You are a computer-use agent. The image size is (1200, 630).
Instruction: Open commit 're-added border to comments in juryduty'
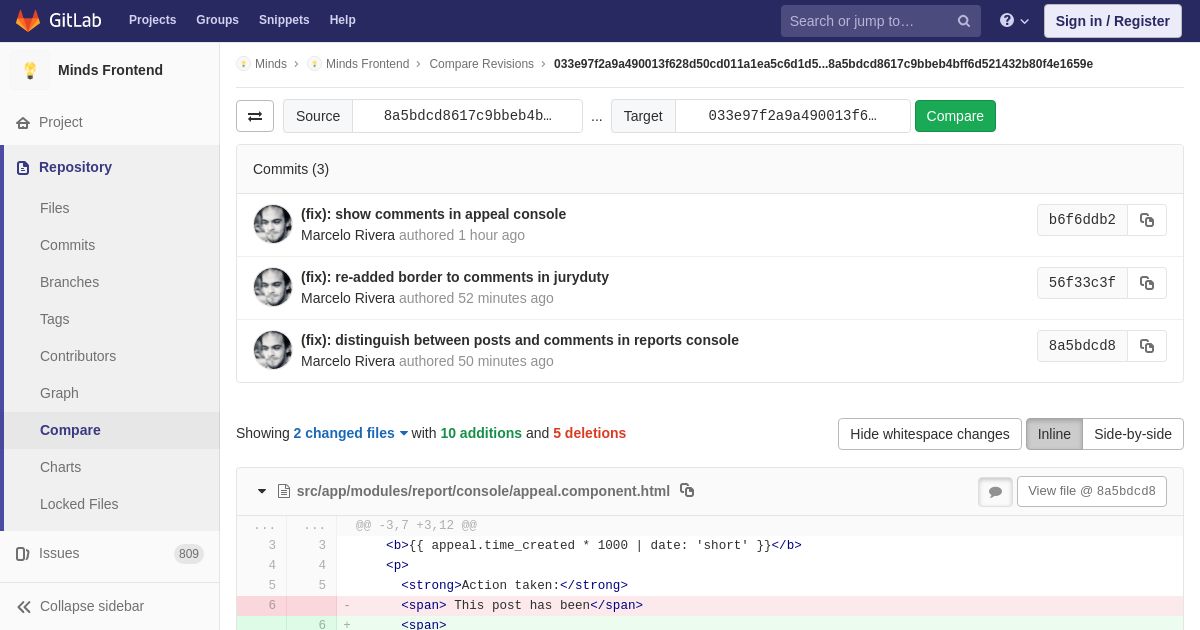click(455, 277)
